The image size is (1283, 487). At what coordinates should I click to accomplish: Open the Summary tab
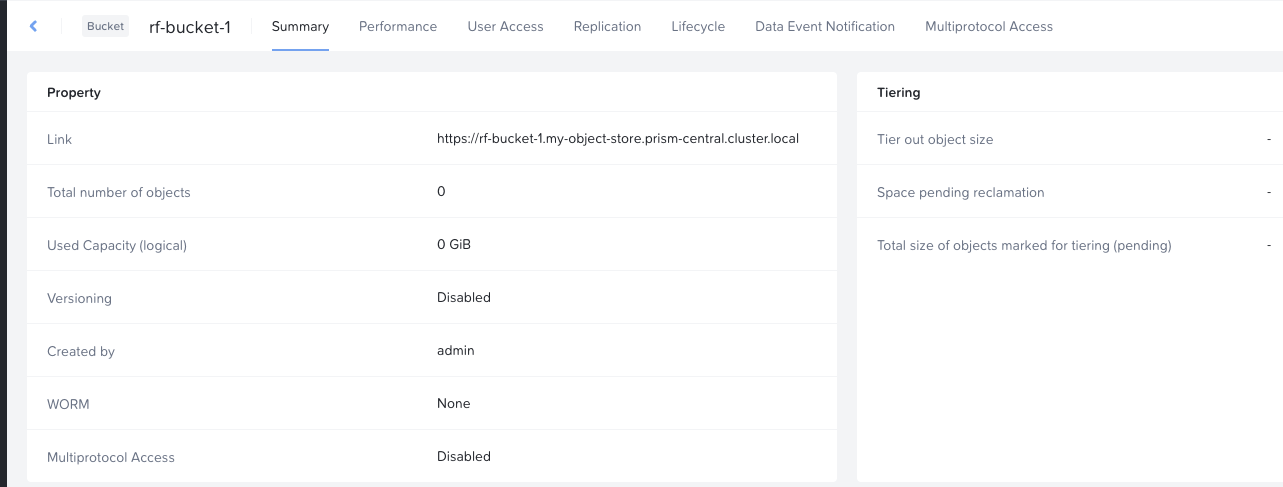tap(300, 26)
